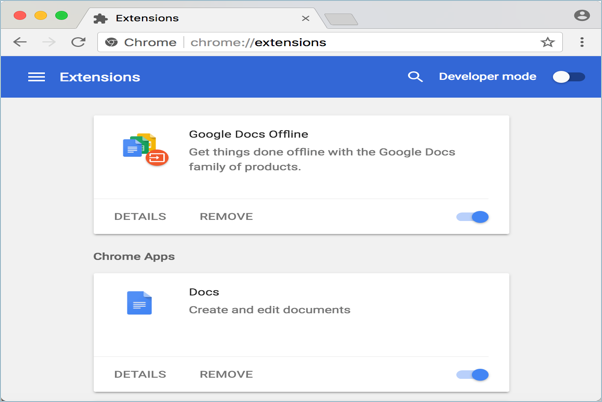Remove the Google Docs Offline extension
This screenshot has width=602, height=402.
(x=226, y=217)
